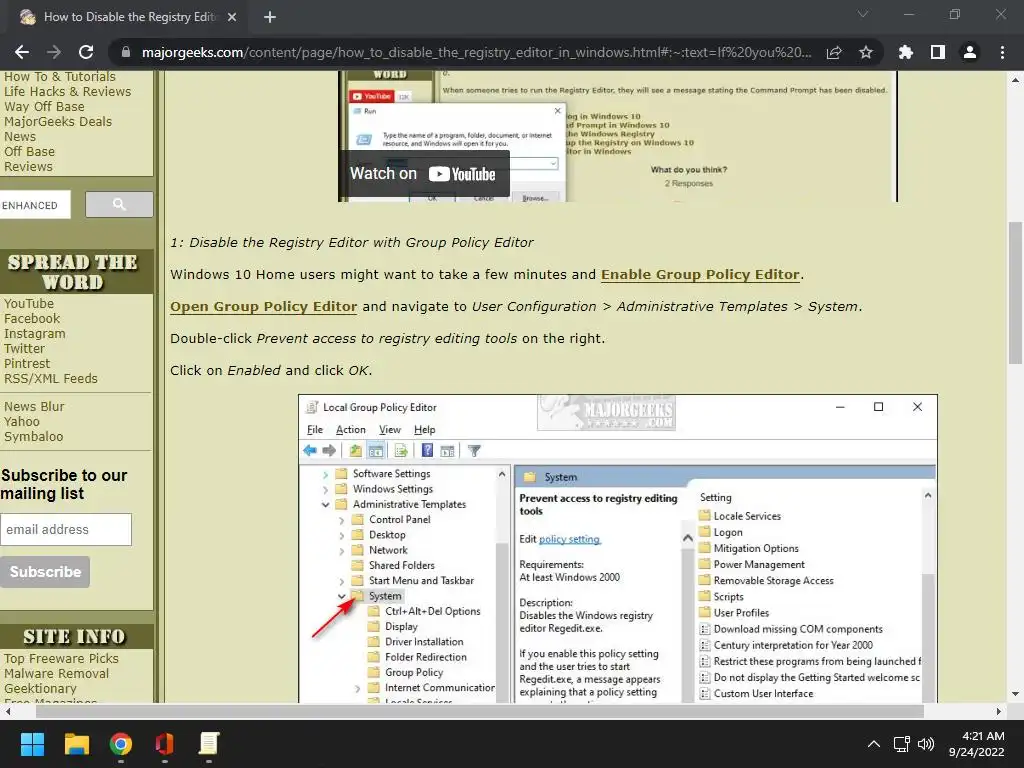Follow the 'Open Group Policy Editor' link
The height and width of the screenshot is (768, 1024).
tap(263, 306)
